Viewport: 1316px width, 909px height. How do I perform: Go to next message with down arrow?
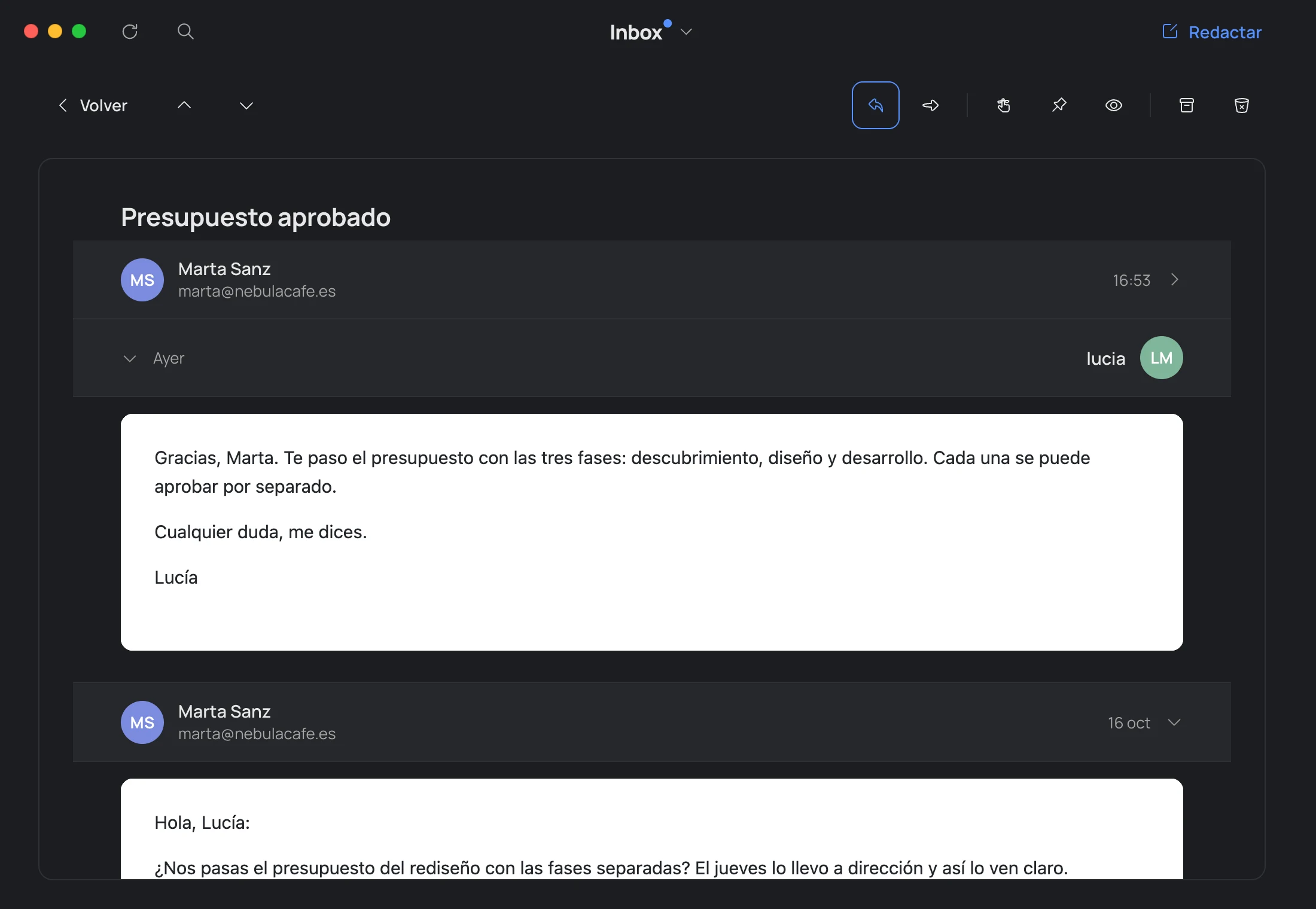[246, 105]
